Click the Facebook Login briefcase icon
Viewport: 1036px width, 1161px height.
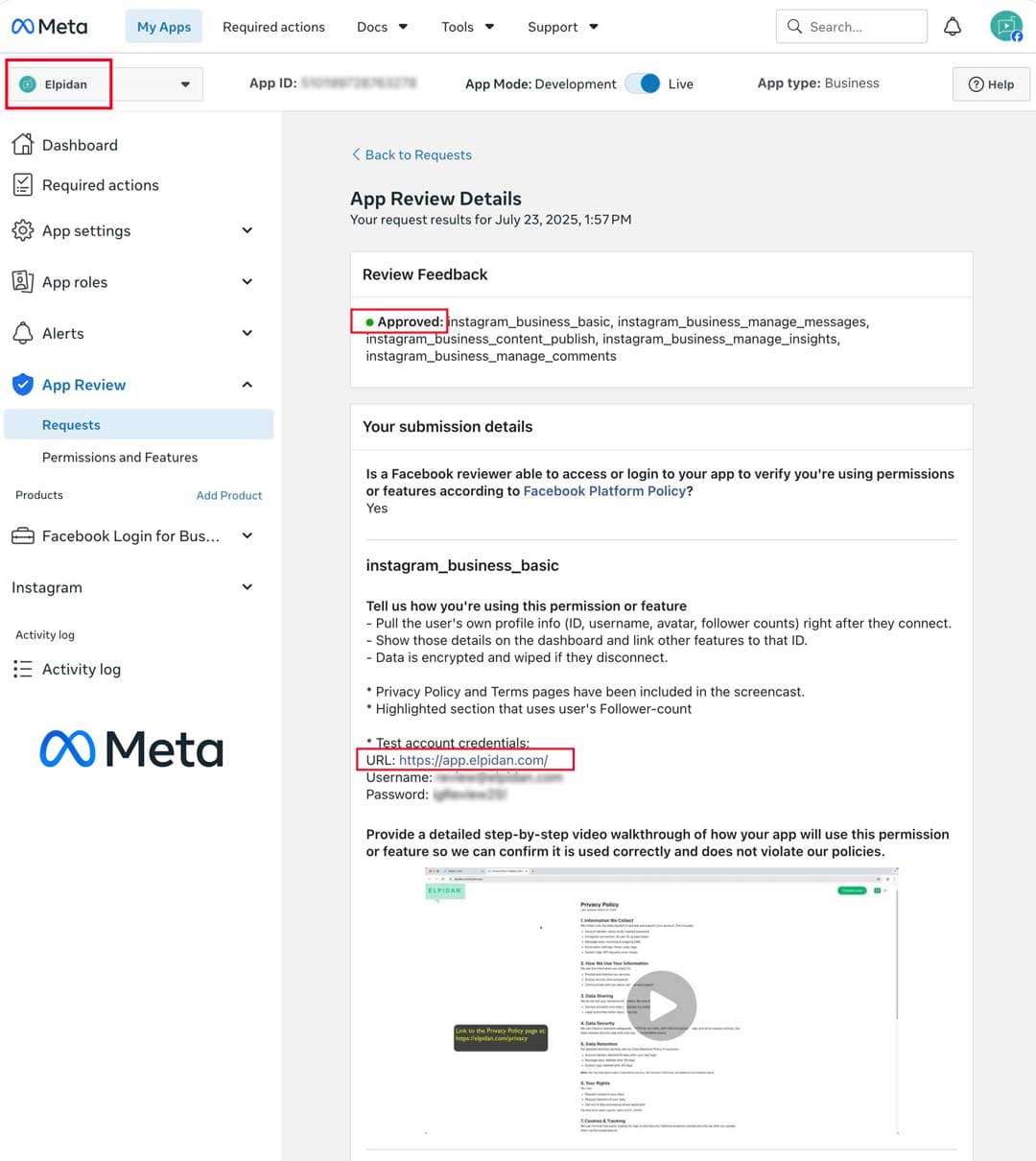(23, 536)
